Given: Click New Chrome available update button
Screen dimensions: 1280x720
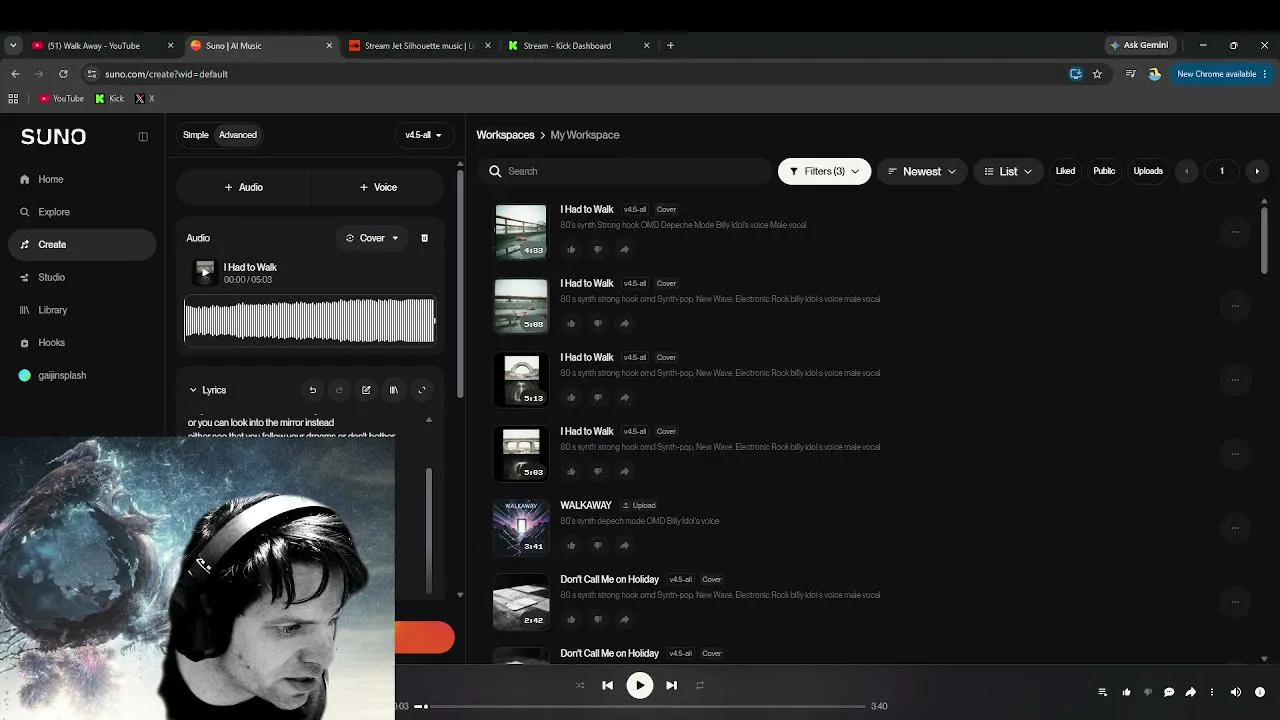Looking at the screenshot, I should pos(1222,74).
